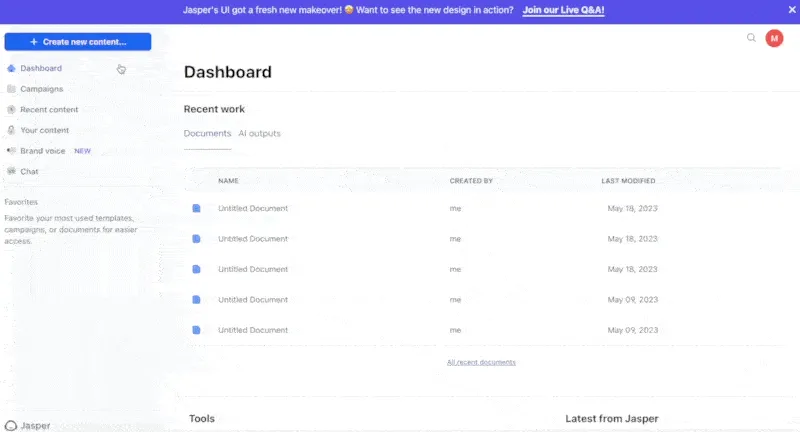Screen dimensions: 800x432
Task: Click the Dashboard home icon in sidebar
Action: click(x=11, y=68)
